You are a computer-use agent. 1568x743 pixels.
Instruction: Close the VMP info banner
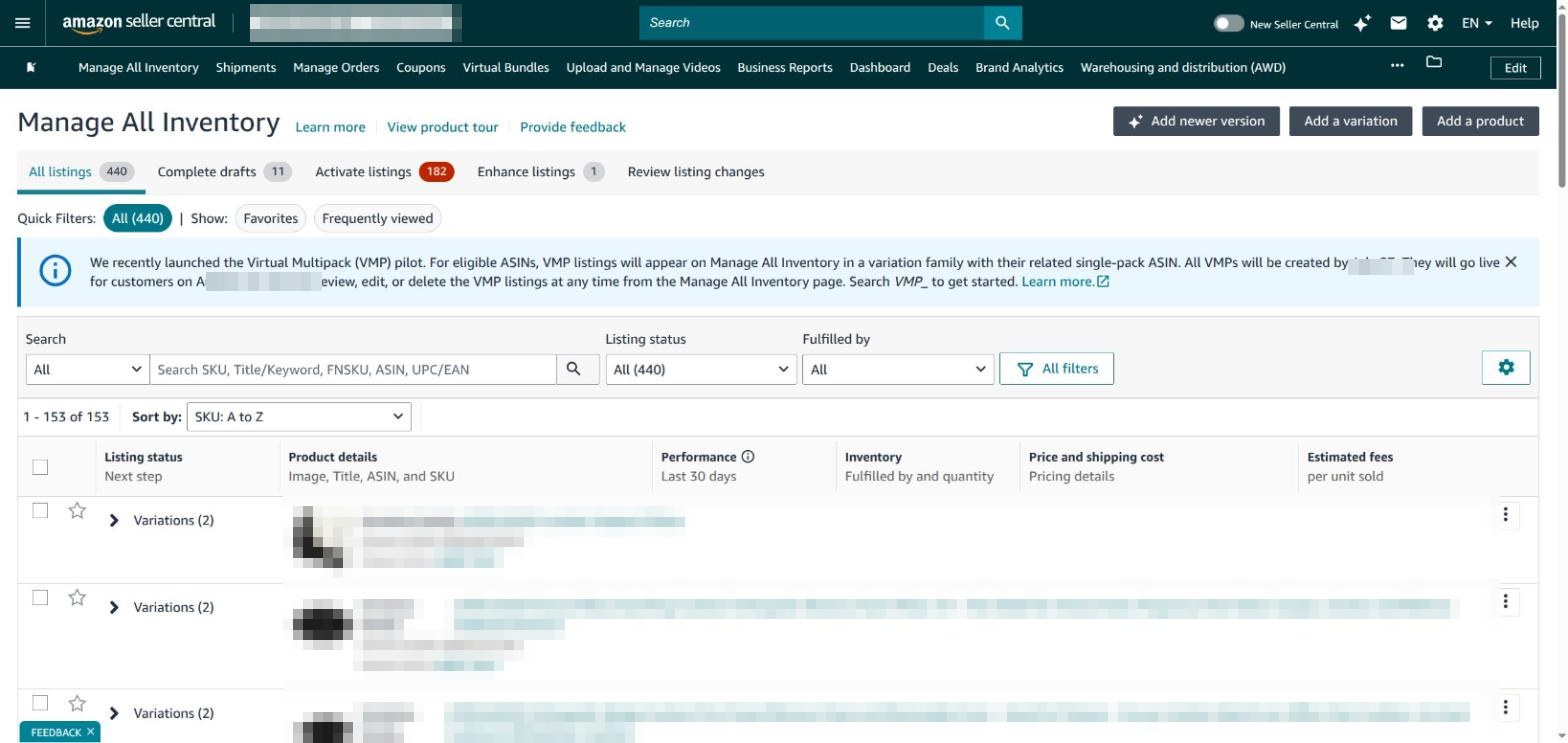click(1511, 262)
